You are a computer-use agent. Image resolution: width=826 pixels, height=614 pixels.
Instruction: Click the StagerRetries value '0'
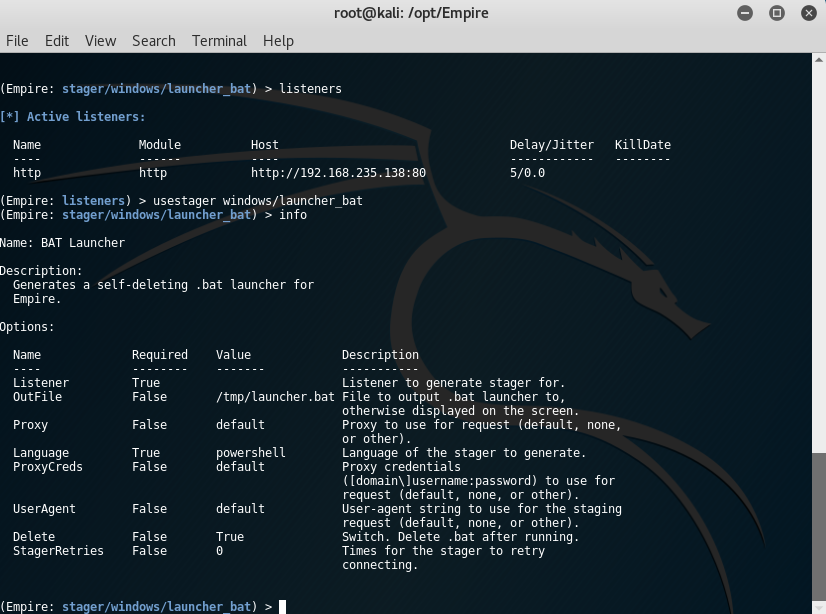pyautogui.click(x=220, y=551)
